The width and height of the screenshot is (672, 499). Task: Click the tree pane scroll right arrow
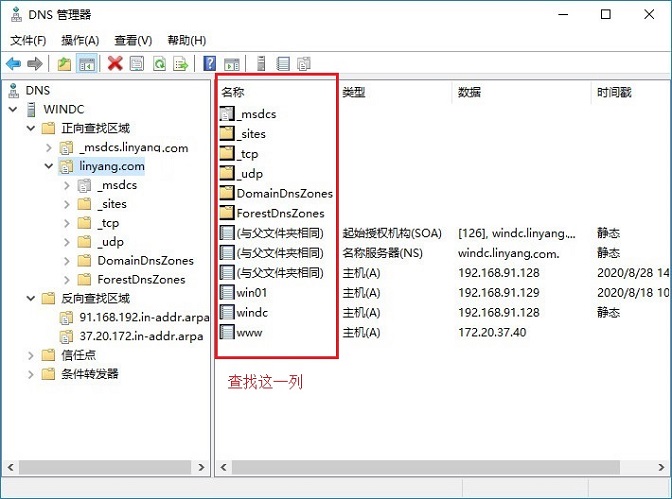[201, 467]
